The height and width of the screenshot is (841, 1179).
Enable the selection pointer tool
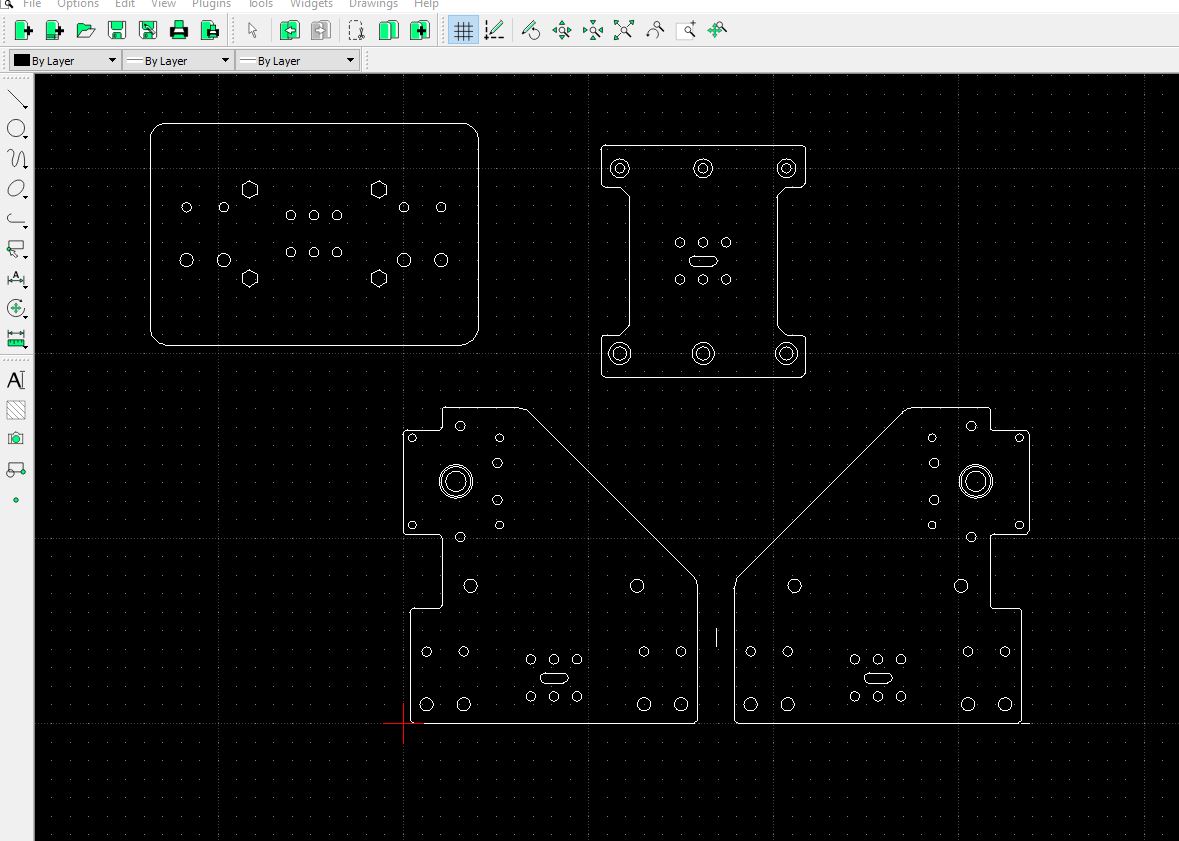253,31
